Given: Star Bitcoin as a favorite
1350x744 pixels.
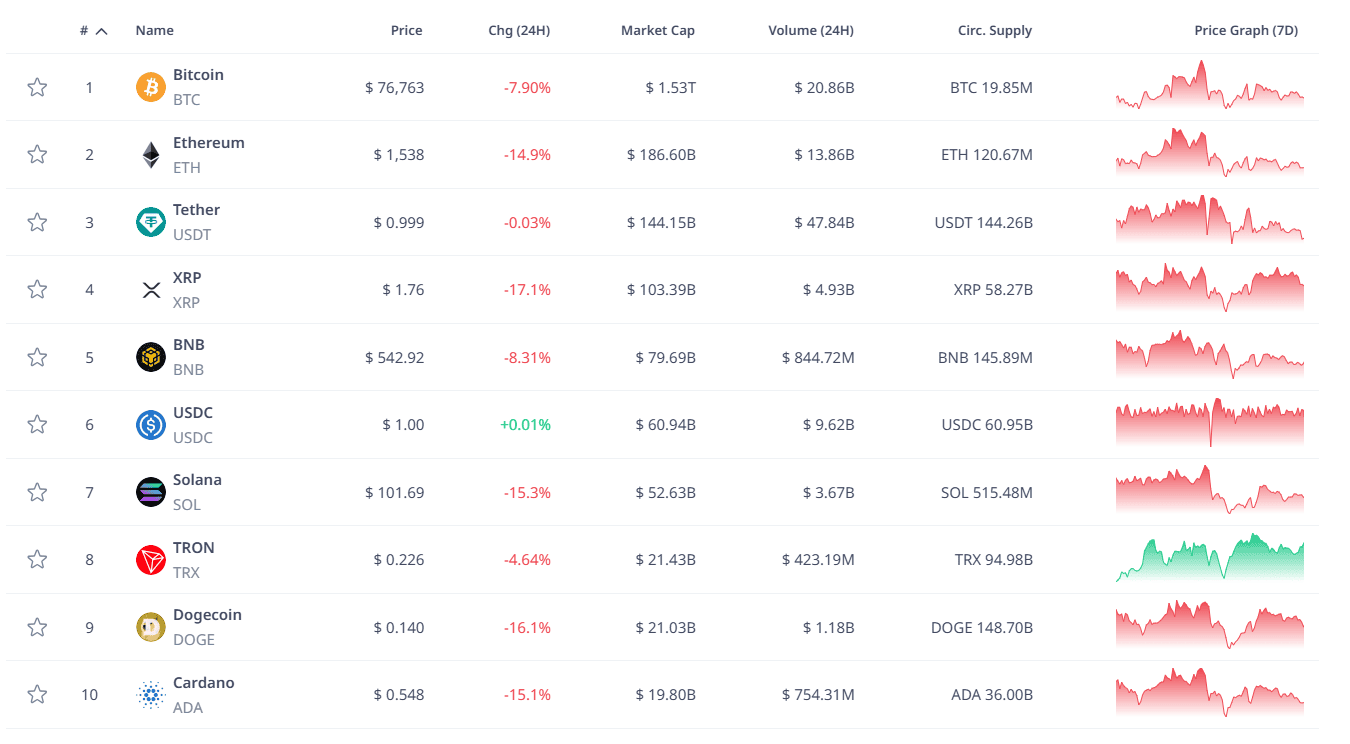Looking at the screenshot, I should point(37,87).
